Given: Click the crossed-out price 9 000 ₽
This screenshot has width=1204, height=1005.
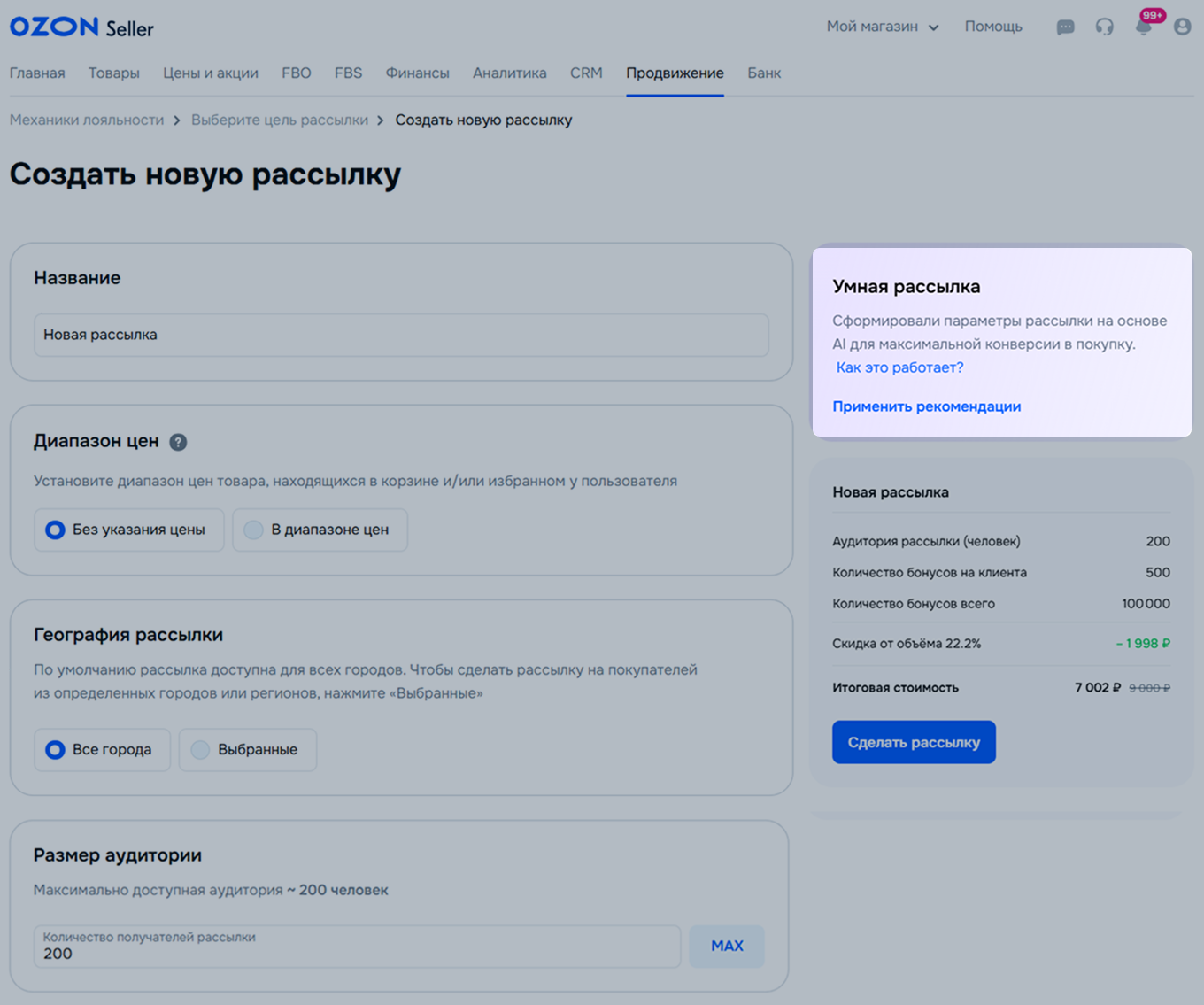Looking at the screenshot, I should (x=1149, y=688).
